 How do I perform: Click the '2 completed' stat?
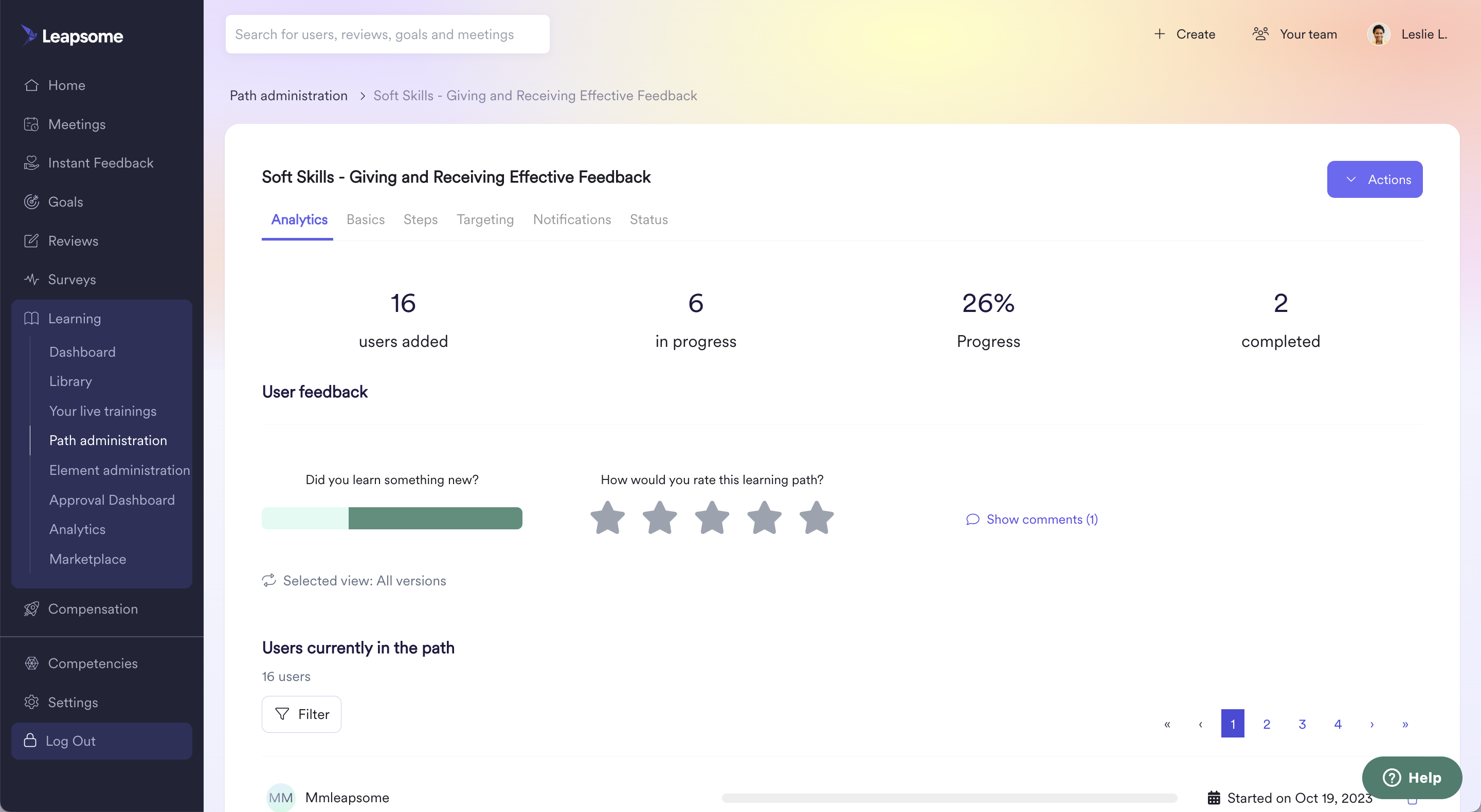[1280, 320]
